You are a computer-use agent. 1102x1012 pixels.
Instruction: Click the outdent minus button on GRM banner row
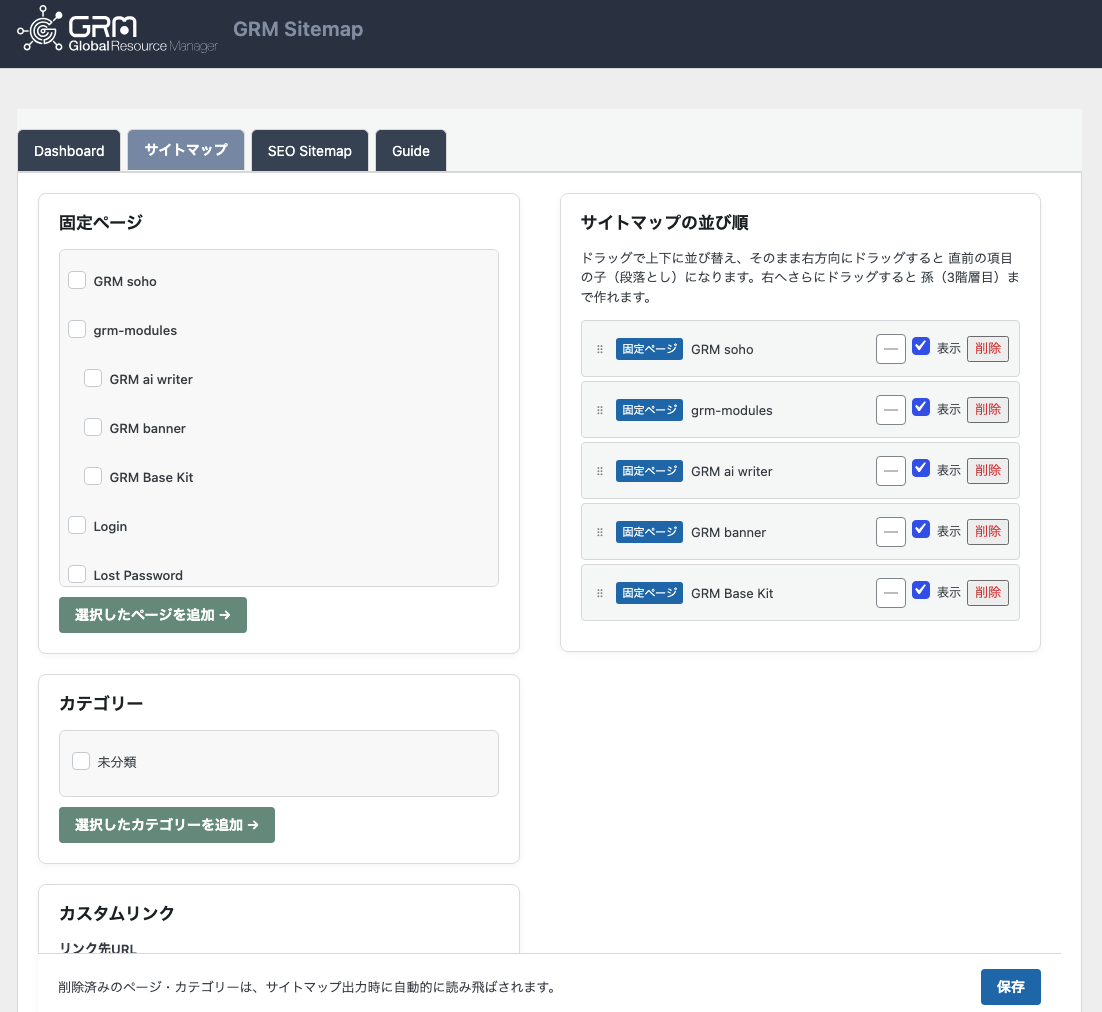tap(890, 532)
